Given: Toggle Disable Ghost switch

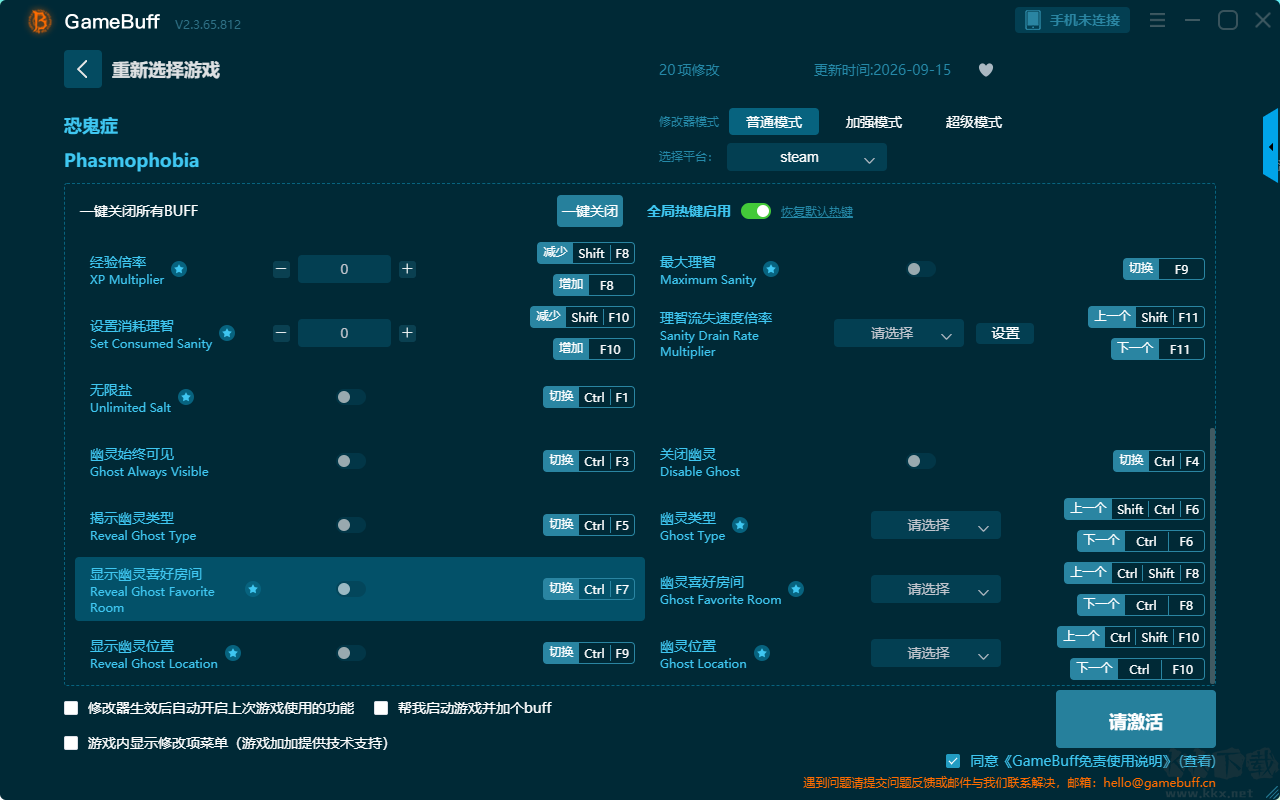Looking at the screenshot, I should [921, 461].
